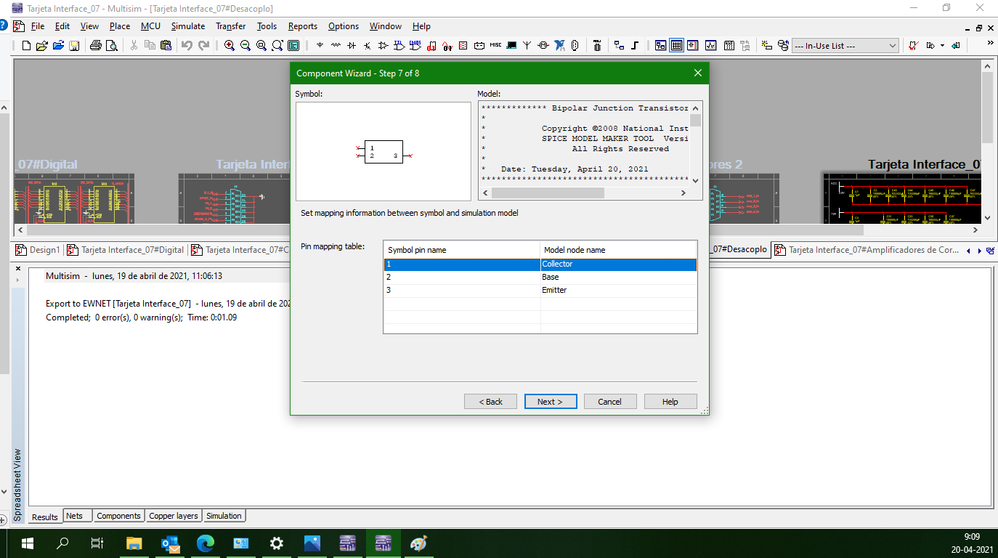Open the Reports menu
Viewport: 998px width, 558px height.
[x=302, y=26]
